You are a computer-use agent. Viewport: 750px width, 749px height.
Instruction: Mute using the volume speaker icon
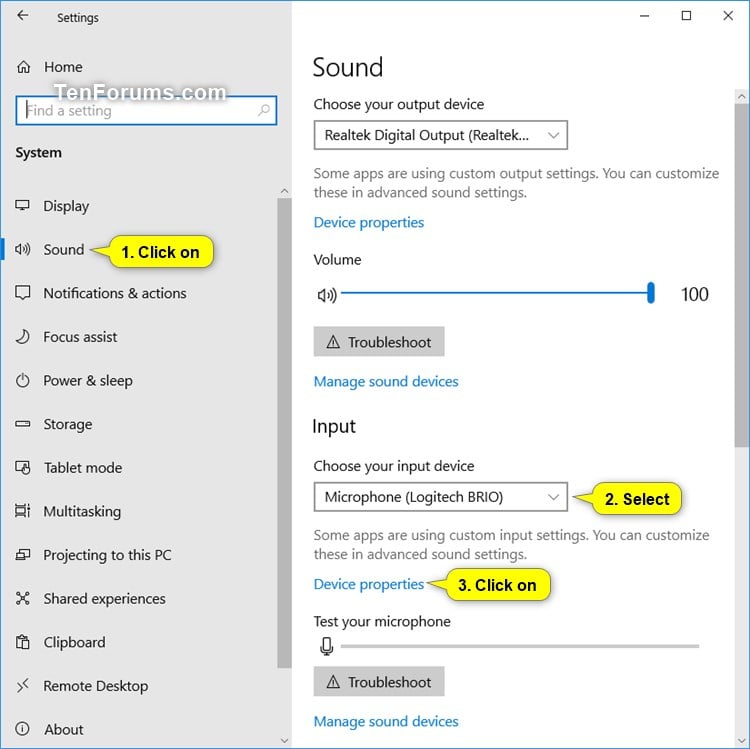[x=327, y=295]
